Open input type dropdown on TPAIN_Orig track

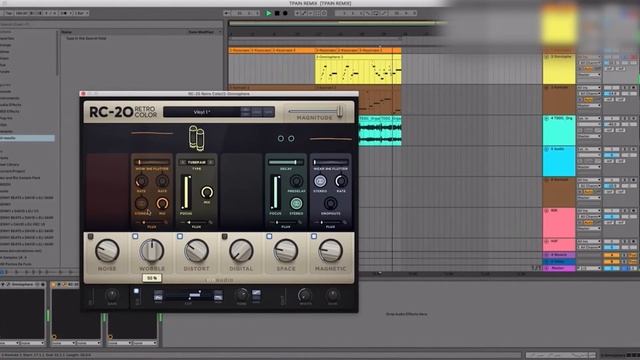(x=589, y=119)
